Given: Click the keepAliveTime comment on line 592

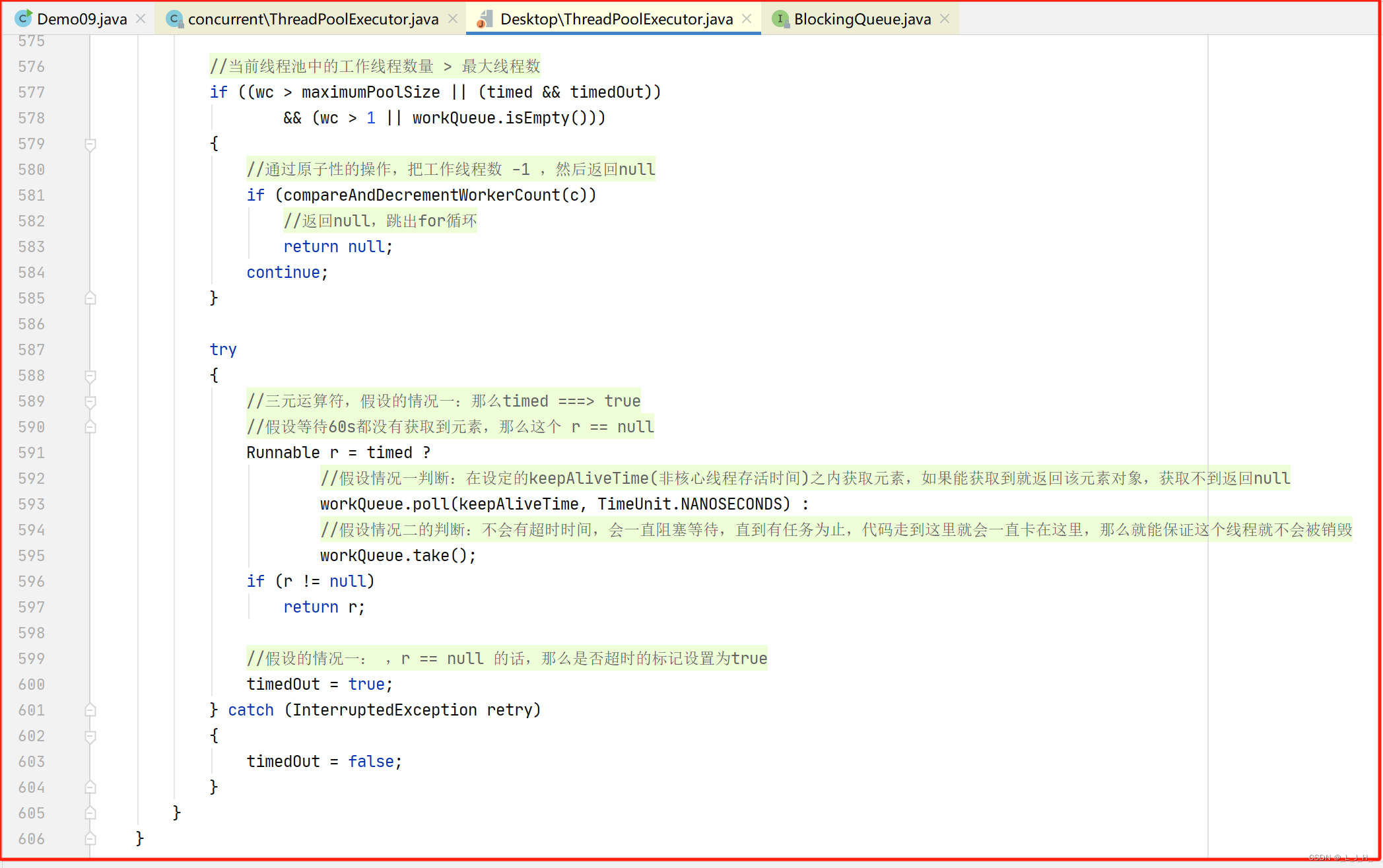Looking at the screenshot, I should click(805, 479).
